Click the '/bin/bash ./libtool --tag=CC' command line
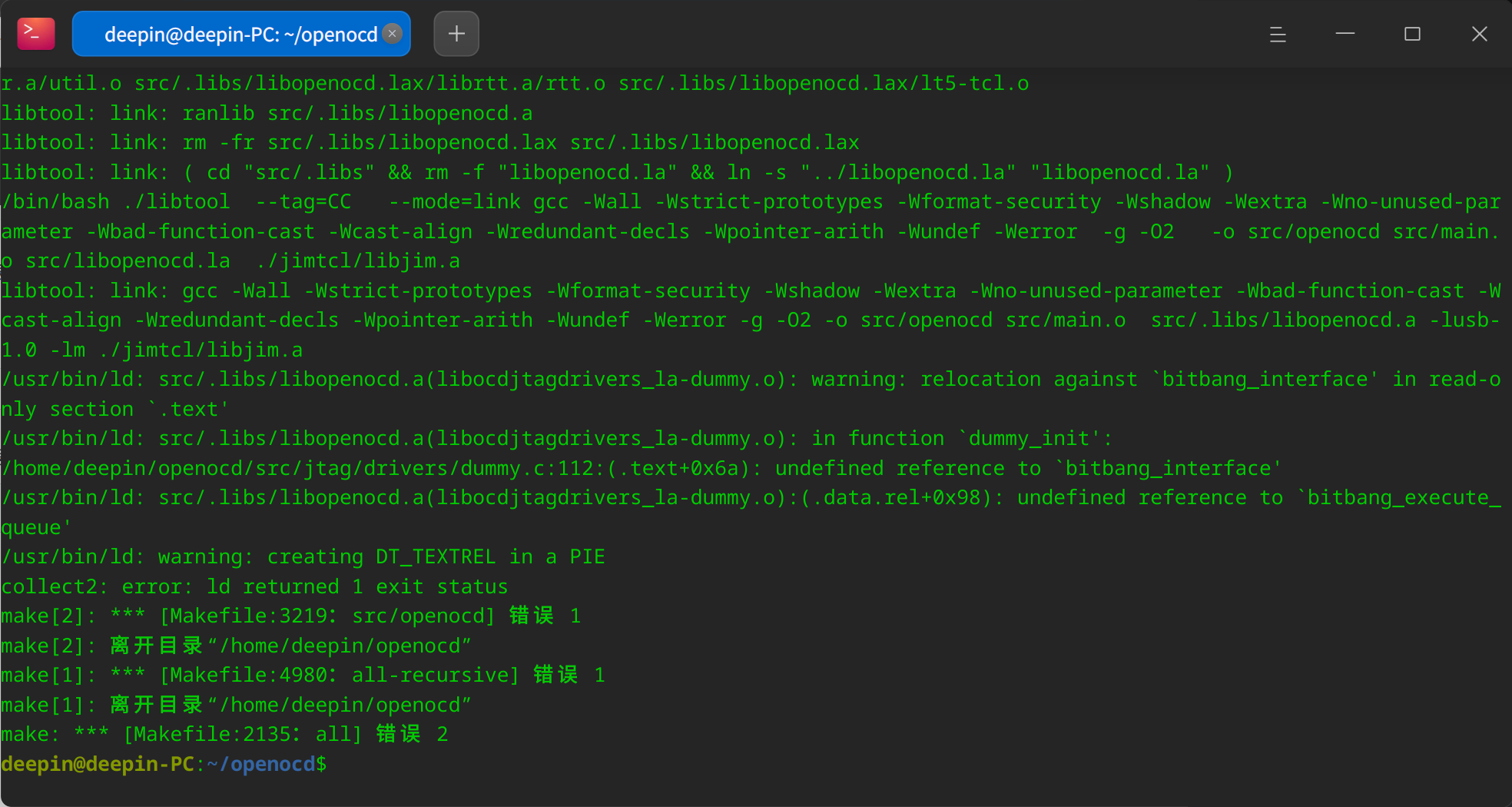The width and height of the screenshot is (1512, 807). point(751,201)
